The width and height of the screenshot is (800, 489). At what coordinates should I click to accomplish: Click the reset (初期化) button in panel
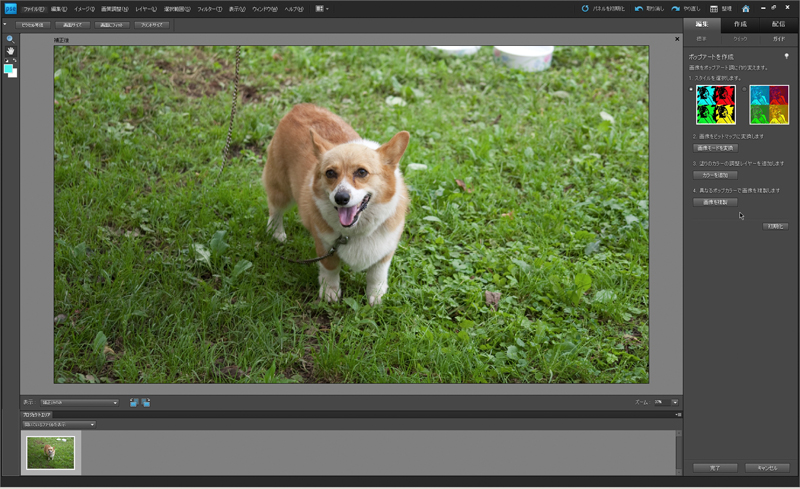[776, 226]
